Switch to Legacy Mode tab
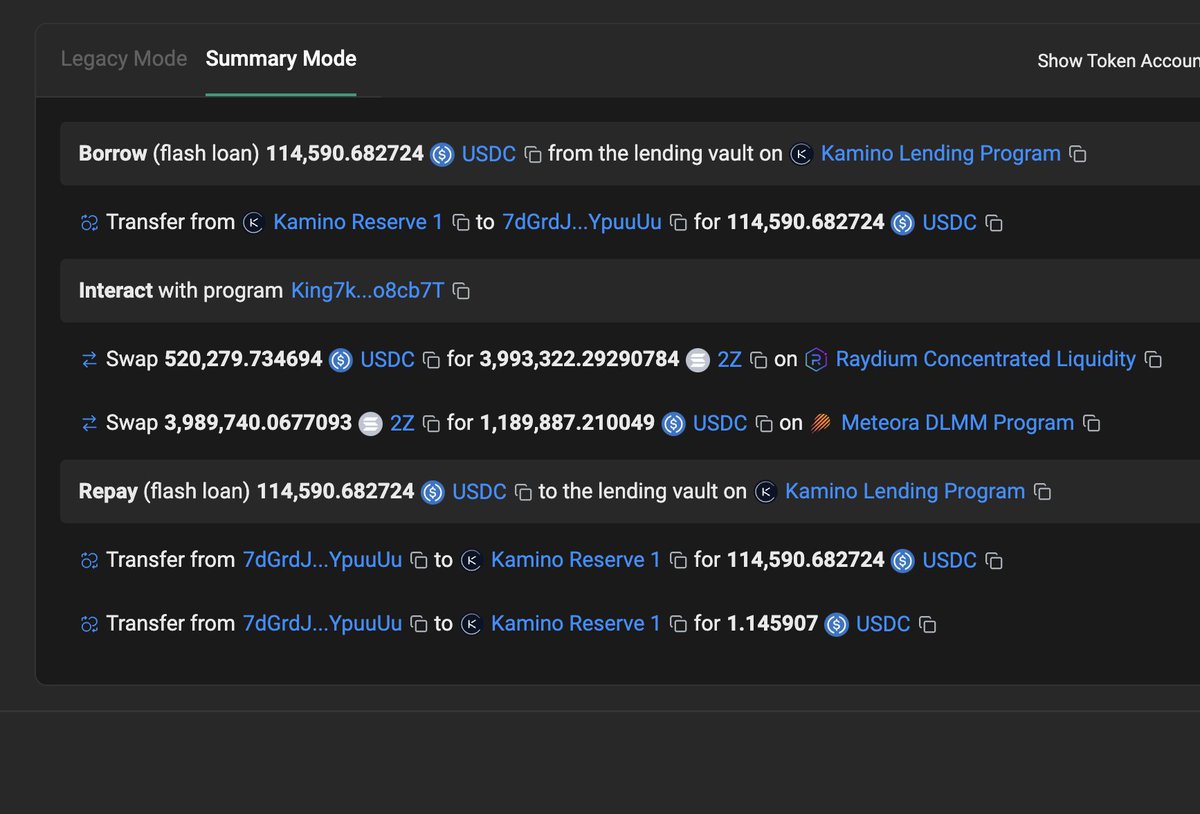 coord(124,59)
